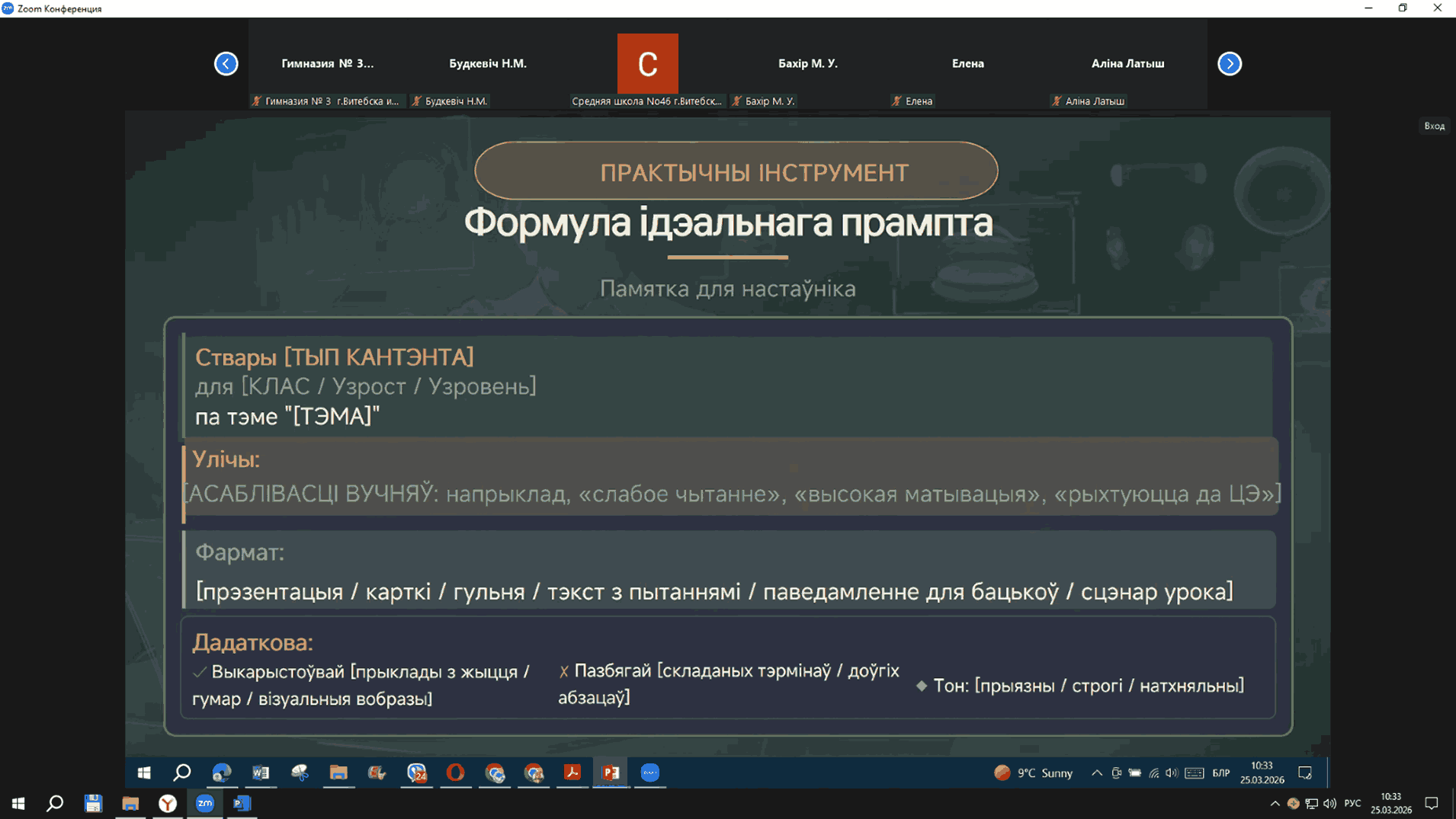This screenshot has width=1456, height=819.
Task: Expand hidden tray icons chevron left of РУС
Action: tap(1275, 803)
